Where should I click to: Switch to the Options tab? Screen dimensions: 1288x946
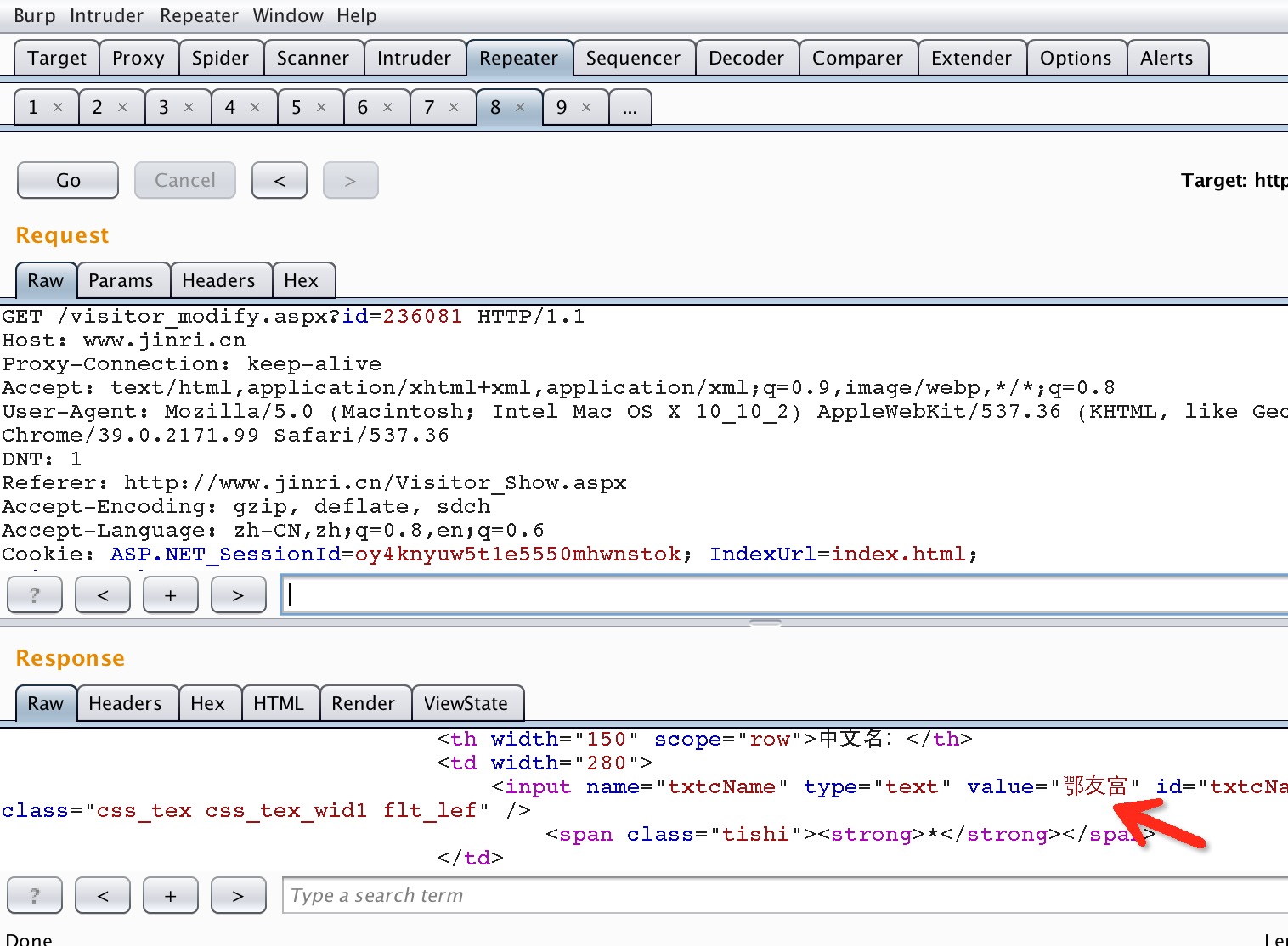1076,58
